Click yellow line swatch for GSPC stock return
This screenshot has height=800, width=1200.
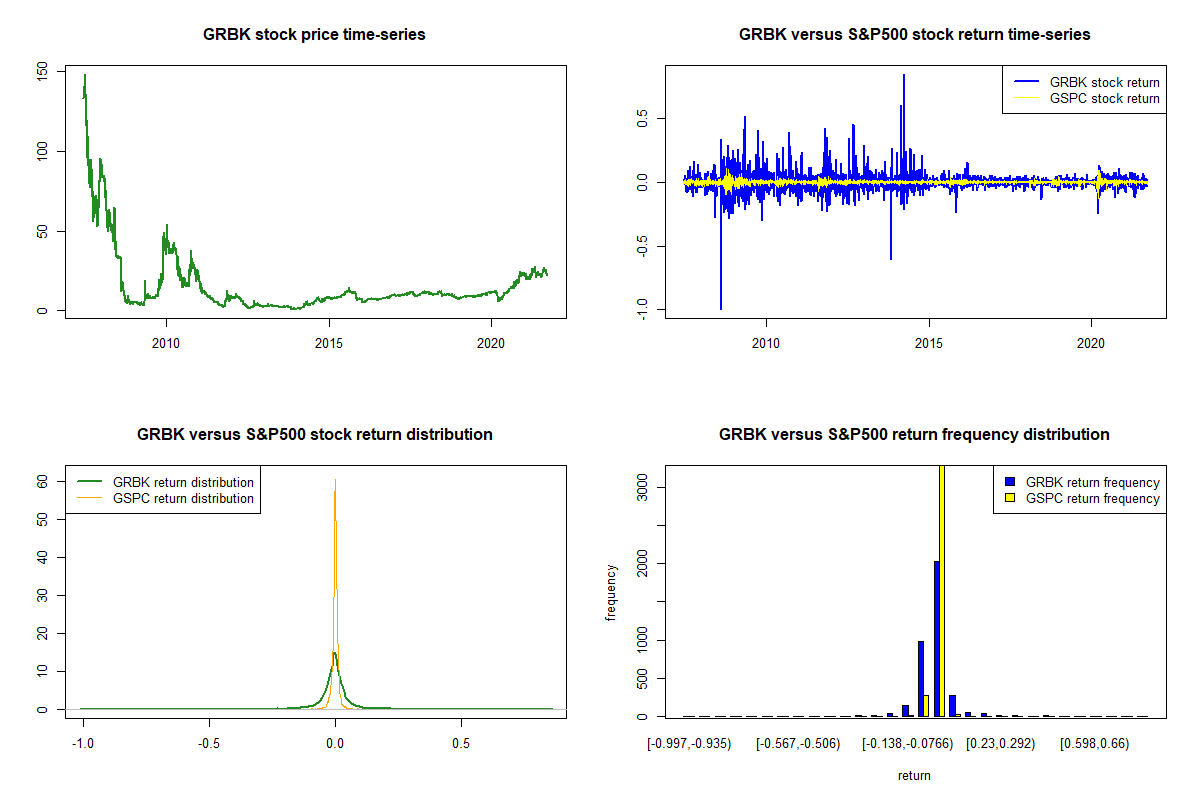1025,99
